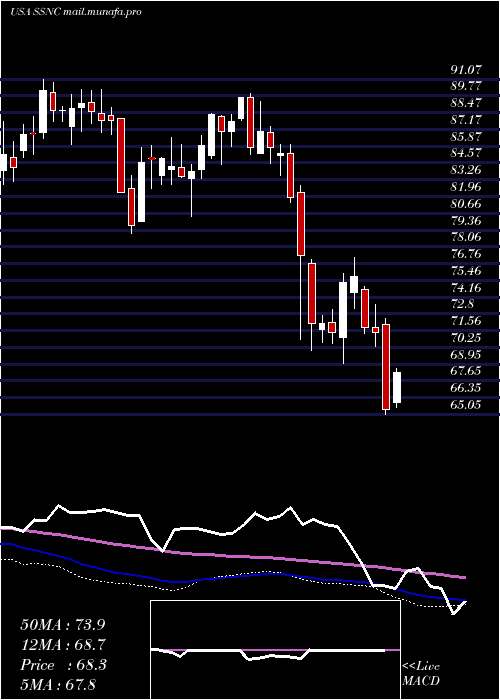Click the 81.96 price axis label

[x=466, y=187]
